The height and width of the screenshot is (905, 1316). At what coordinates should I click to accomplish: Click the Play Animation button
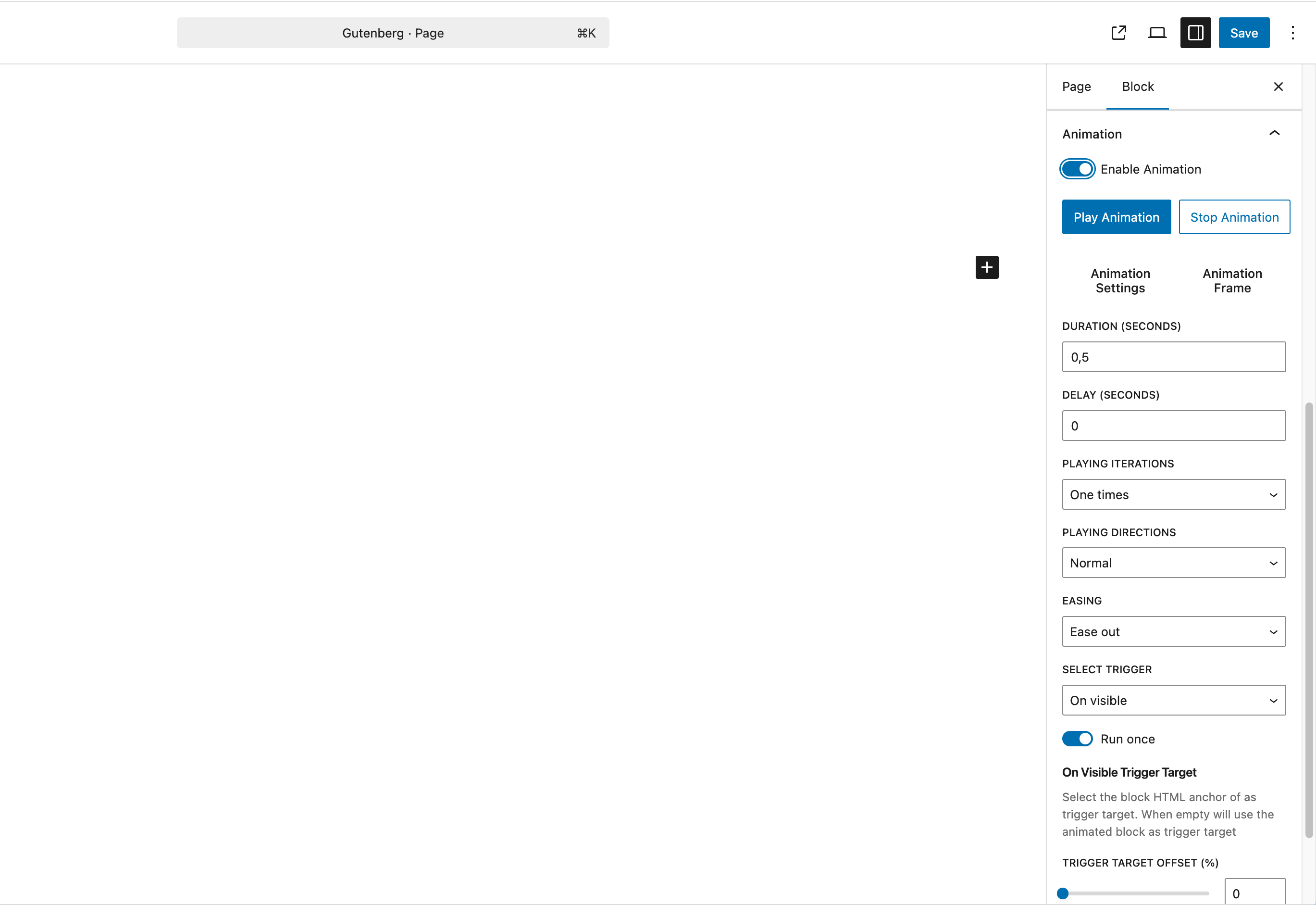[1116, 217]
